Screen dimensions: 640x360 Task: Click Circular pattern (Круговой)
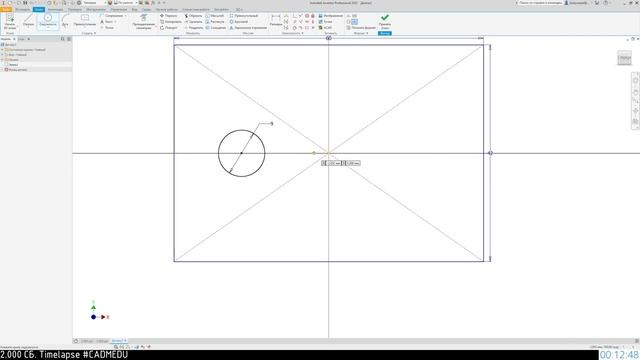239,22
